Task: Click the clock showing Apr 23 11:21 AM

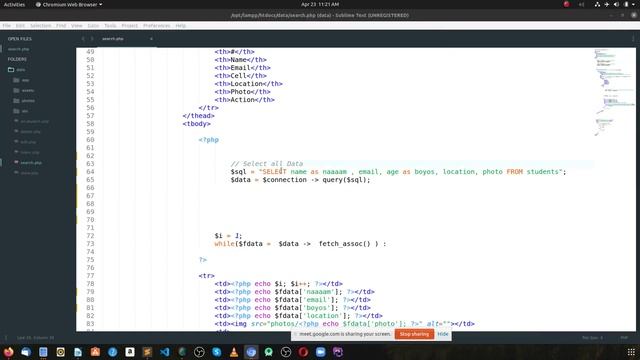Action: [320, 4]
